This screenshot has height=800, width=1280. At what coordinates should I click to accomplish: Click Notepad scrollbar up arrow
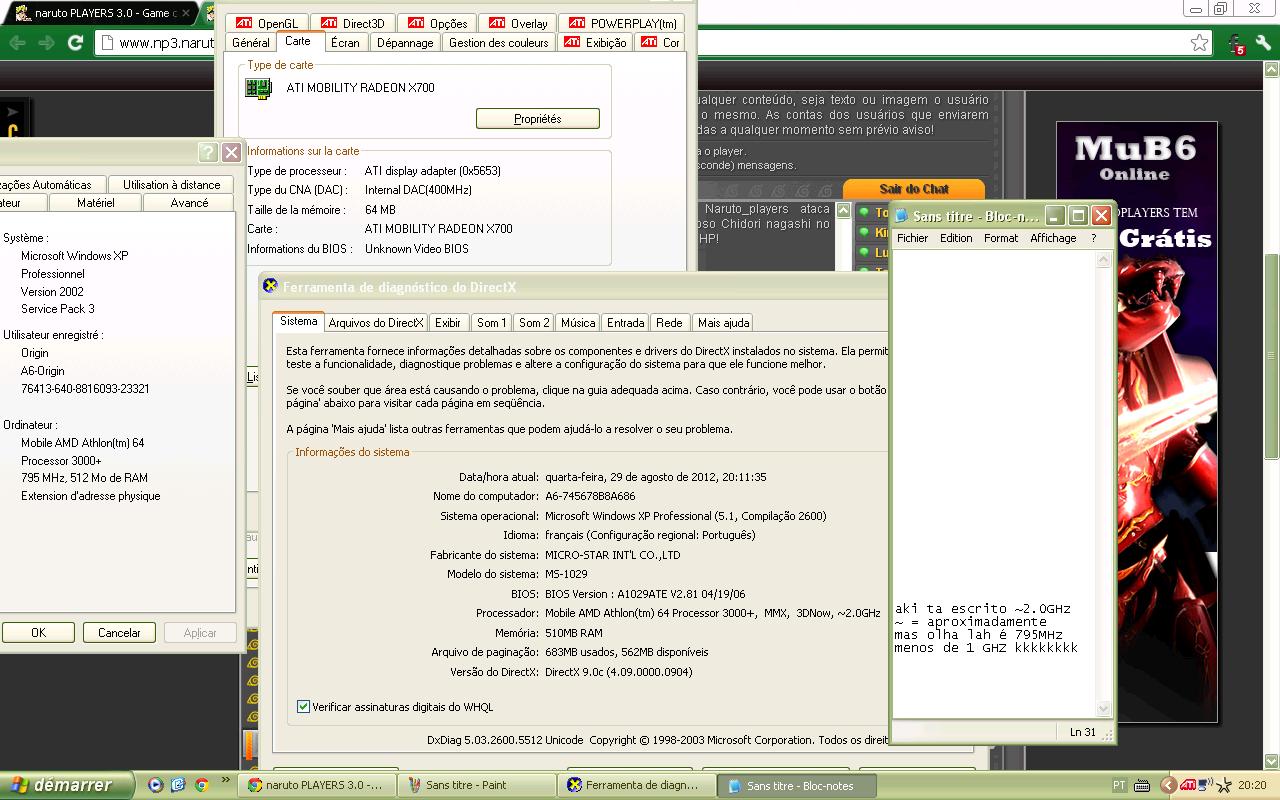pos(1104,259)
